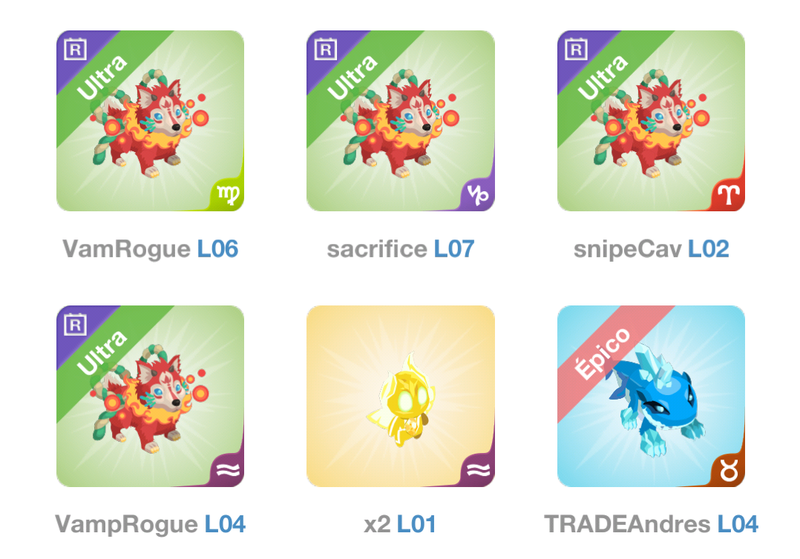Image resolution: width=800 pixels, height=559 pixels.
Task: Click the VamRogue L06 name label
Action: point(150,249)
